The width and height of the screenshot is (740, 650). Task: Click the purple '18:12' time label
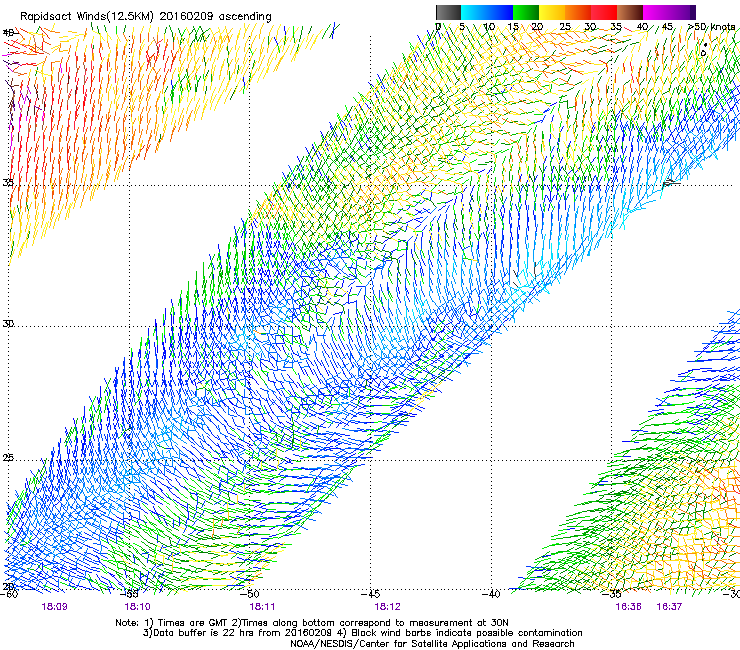click(387, 607)
